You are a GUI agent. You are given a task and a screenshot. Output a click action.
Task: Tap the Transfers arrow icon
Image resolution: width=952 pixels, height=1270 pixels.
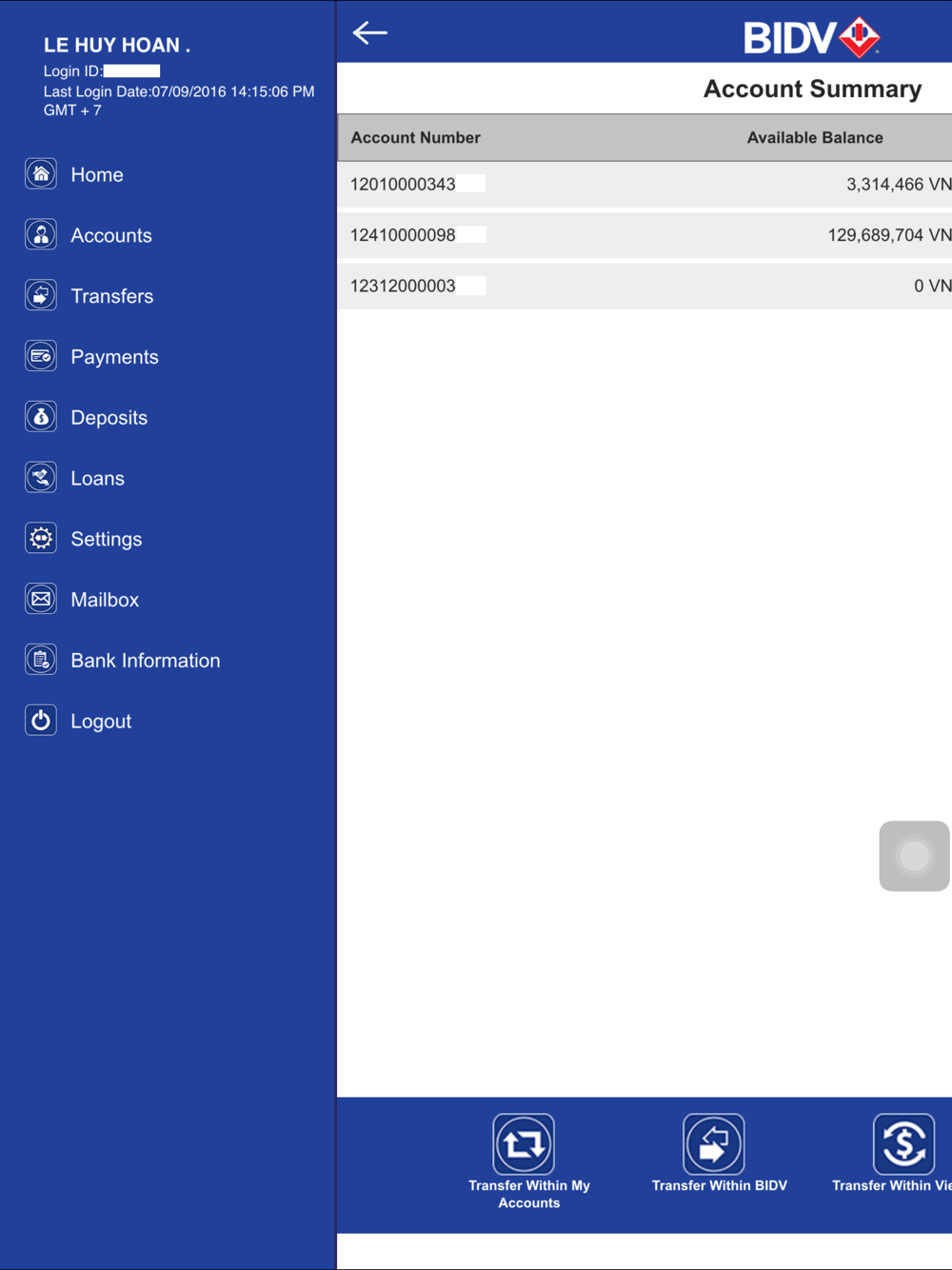click(41, 296)
